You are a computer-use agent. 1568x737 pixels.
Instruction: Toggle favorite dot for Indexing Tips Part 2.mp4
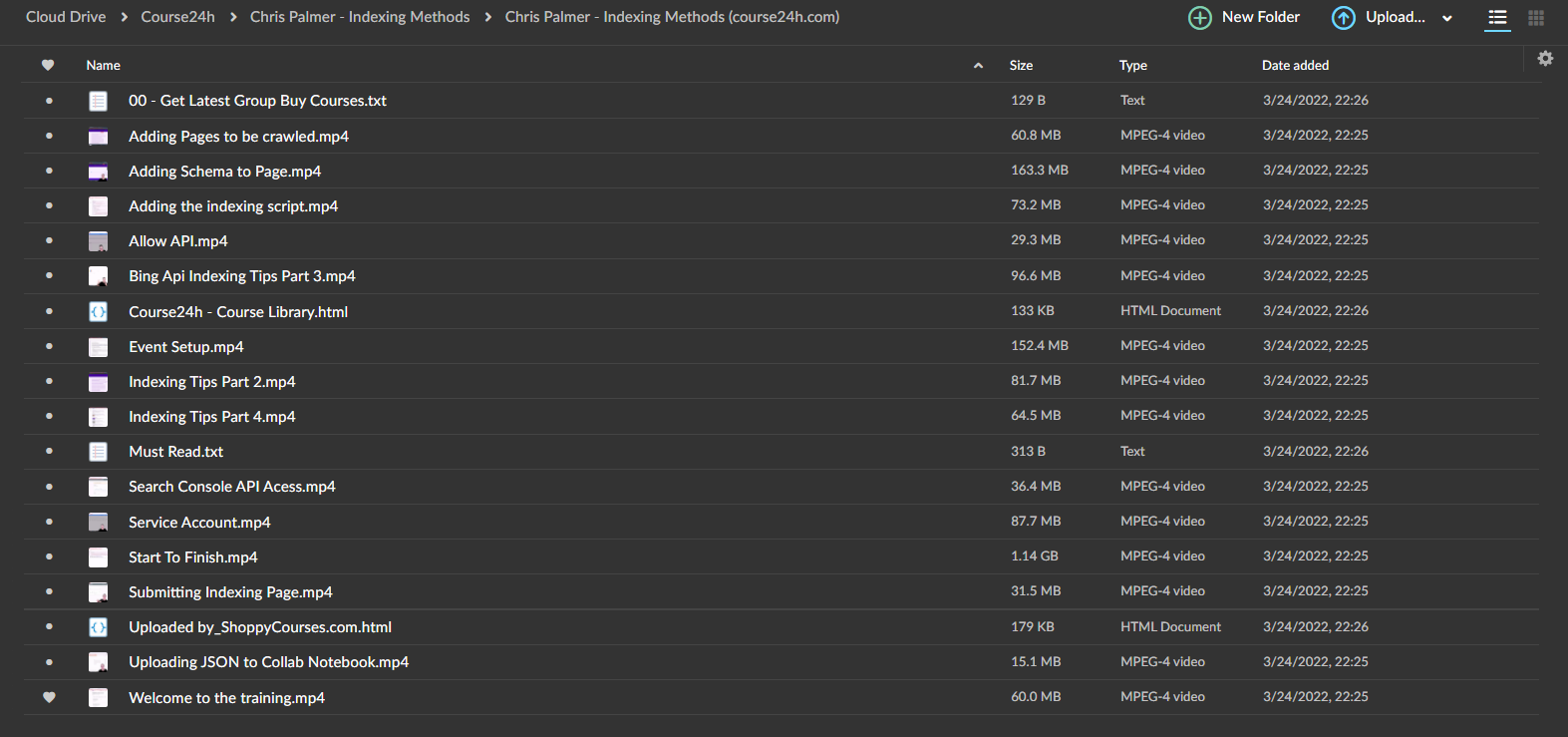pos(49,382)
